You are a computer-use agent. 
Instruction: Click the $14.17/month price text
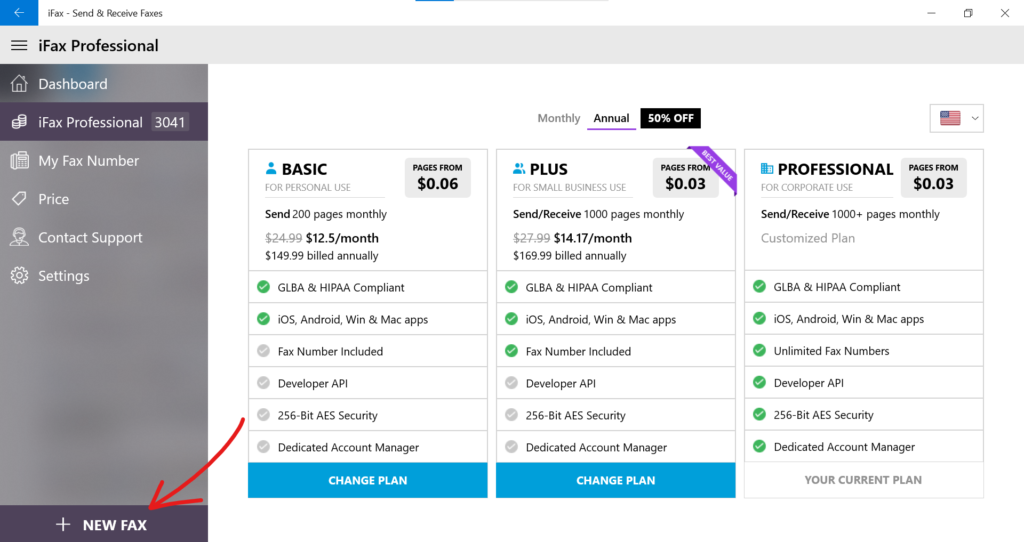point(593,238)
